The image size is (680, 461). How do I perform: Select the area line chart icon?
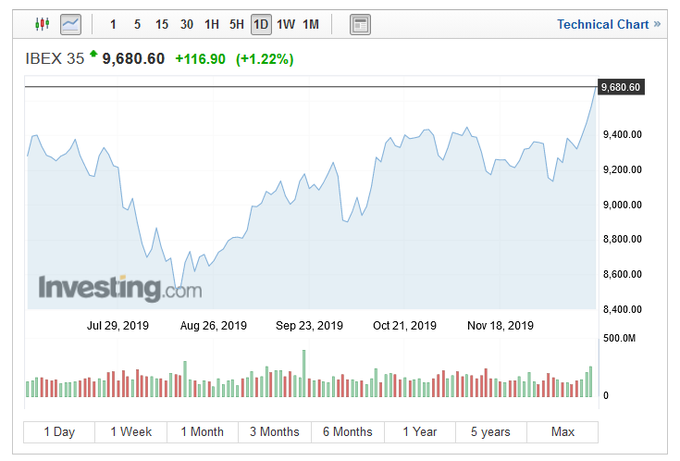pos(70,24)
